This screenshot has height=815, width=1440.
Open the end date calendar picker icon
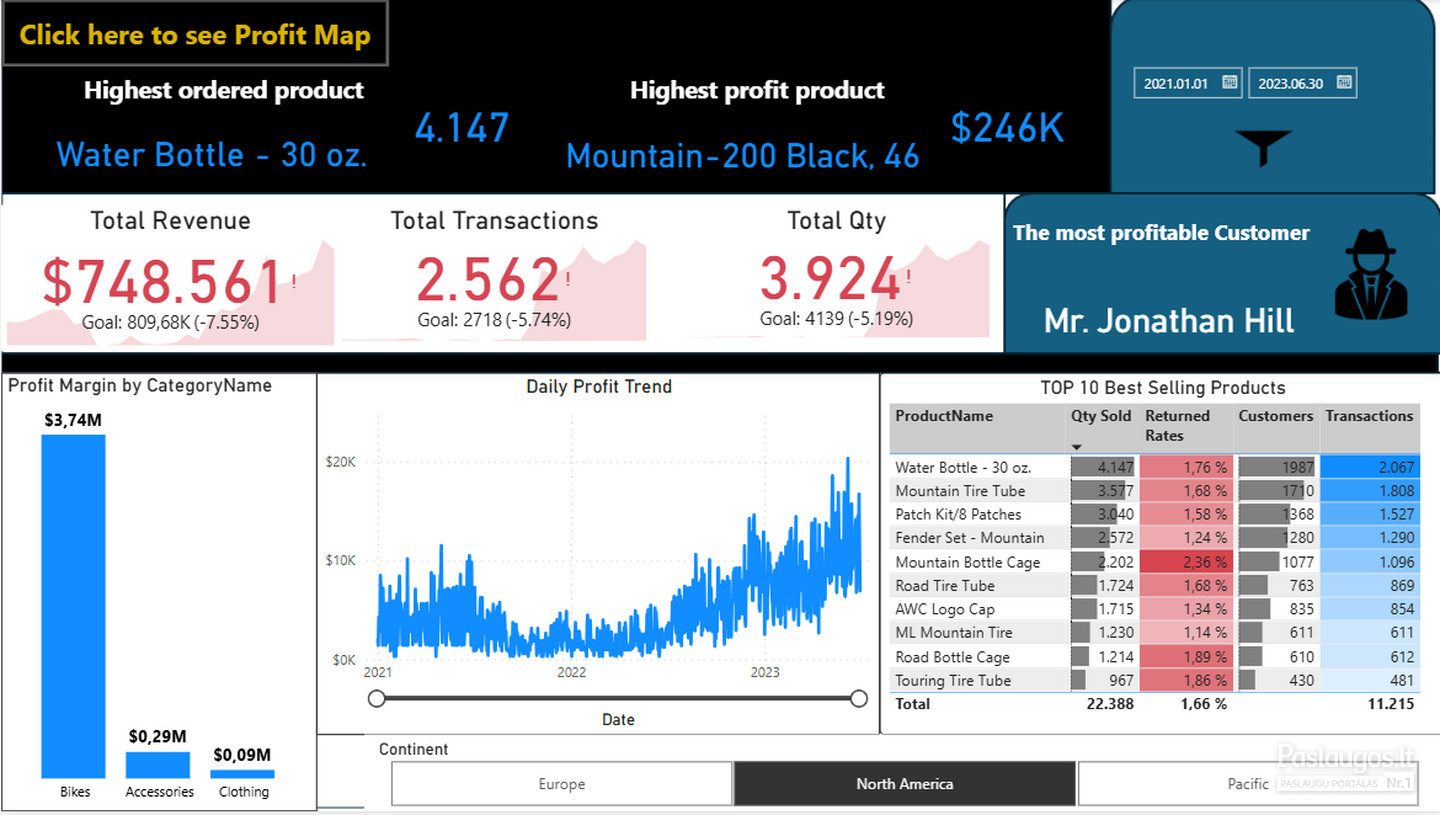pos(1344,83)
